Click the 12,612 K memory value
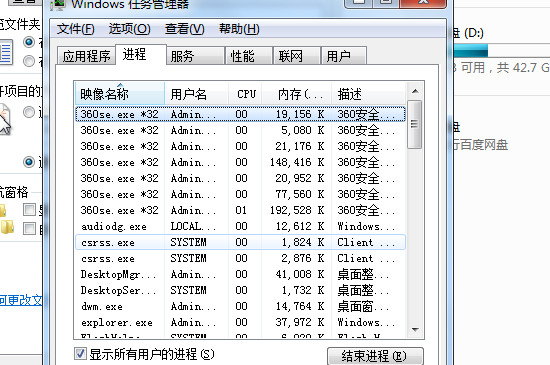 300,227
